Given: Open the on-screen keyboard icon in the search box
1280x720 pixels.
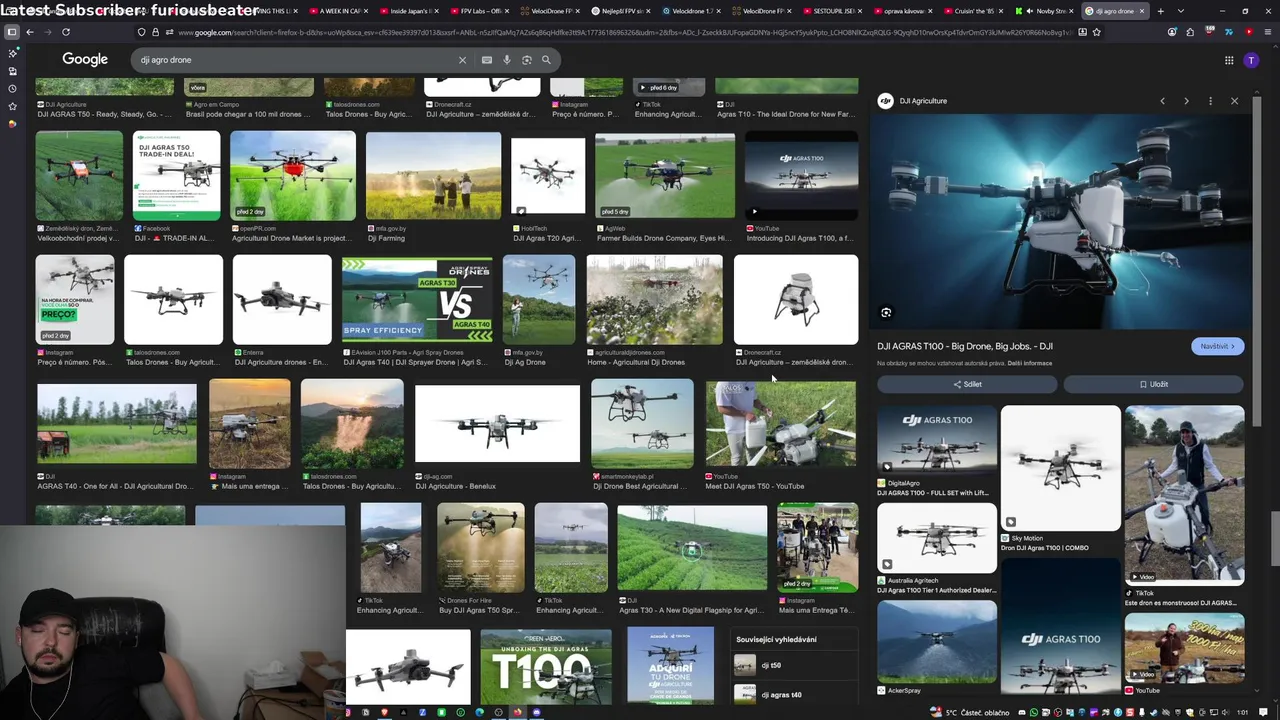Looking at the screenshot, I should point(487,60).
